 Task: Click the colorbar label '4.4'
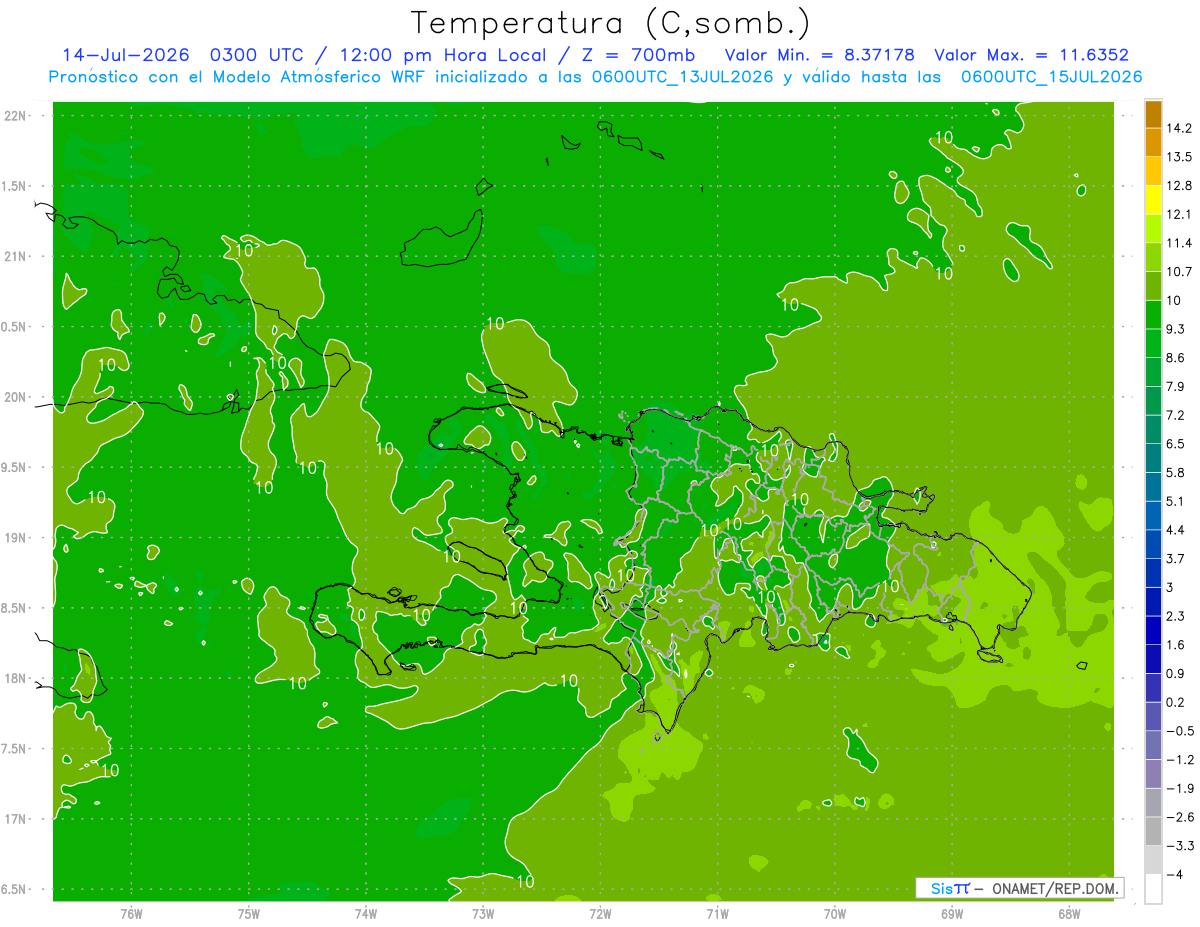pyautogui.click(x=1175, y=529)
